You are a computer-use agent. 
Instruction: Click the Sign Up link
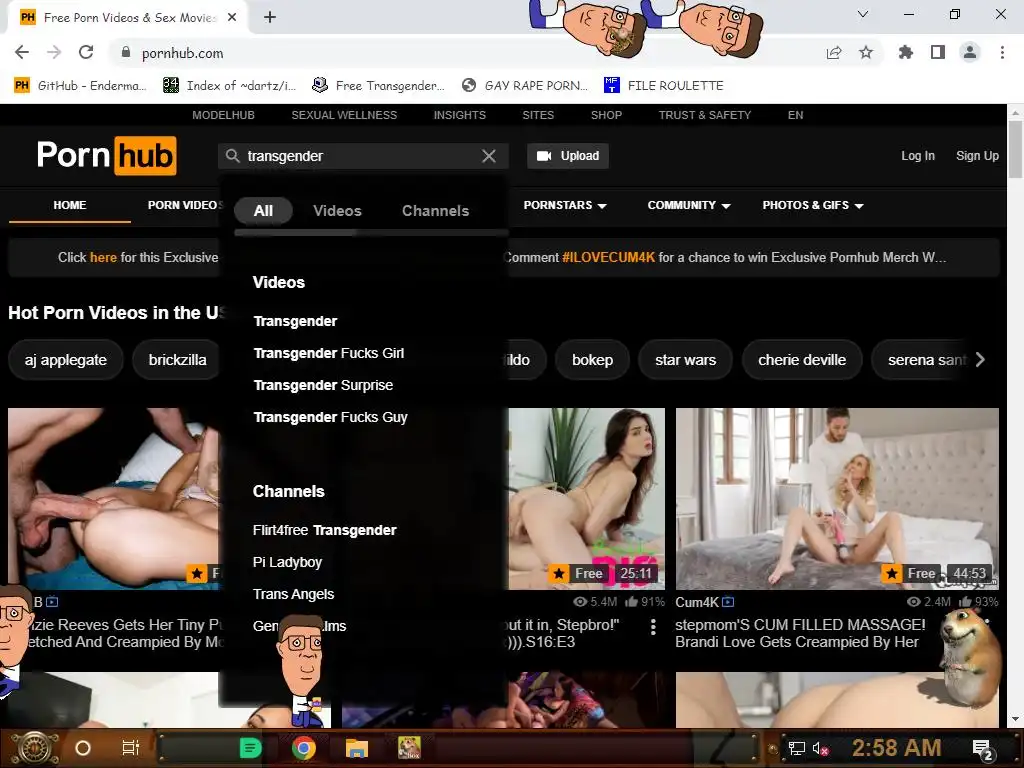tap(977, 156)
